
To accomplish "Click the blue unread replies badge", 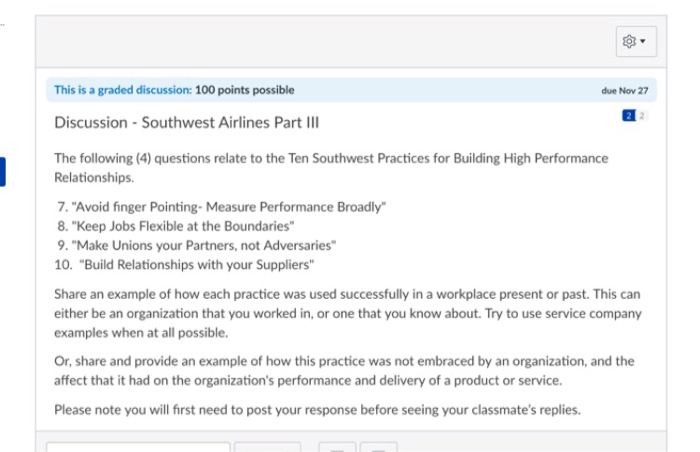I will click(629, 116).
